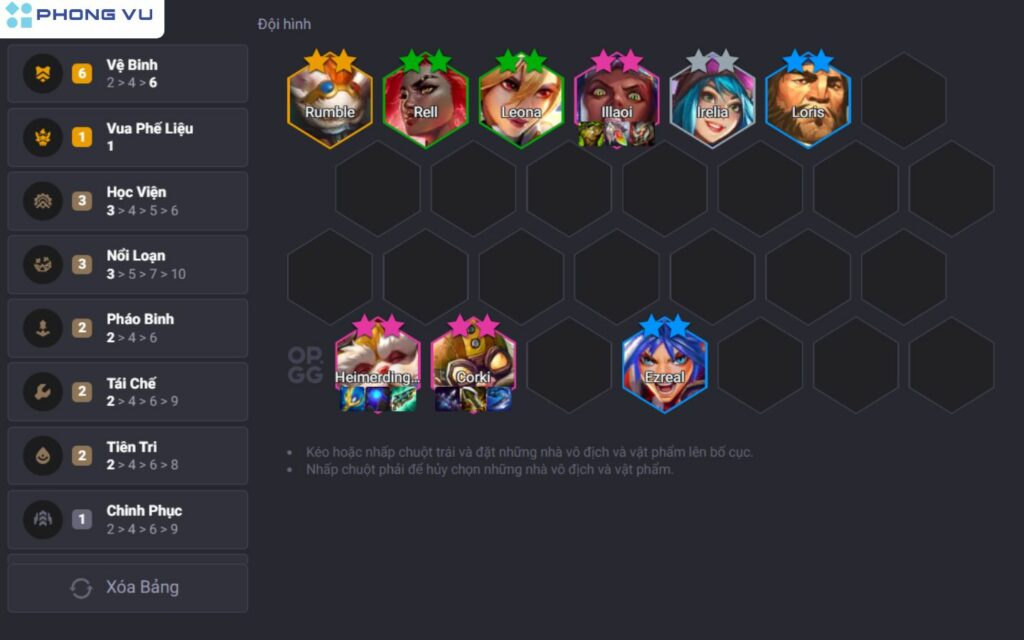
Task: Click the Chinh Phục trait row
Action: [128, 519]
